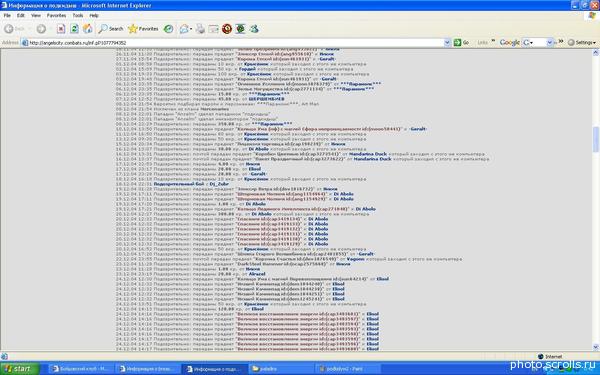Open the Google search box dropdown
The width and height of the screenshot is (600, 375).
[x=550, y=42]
